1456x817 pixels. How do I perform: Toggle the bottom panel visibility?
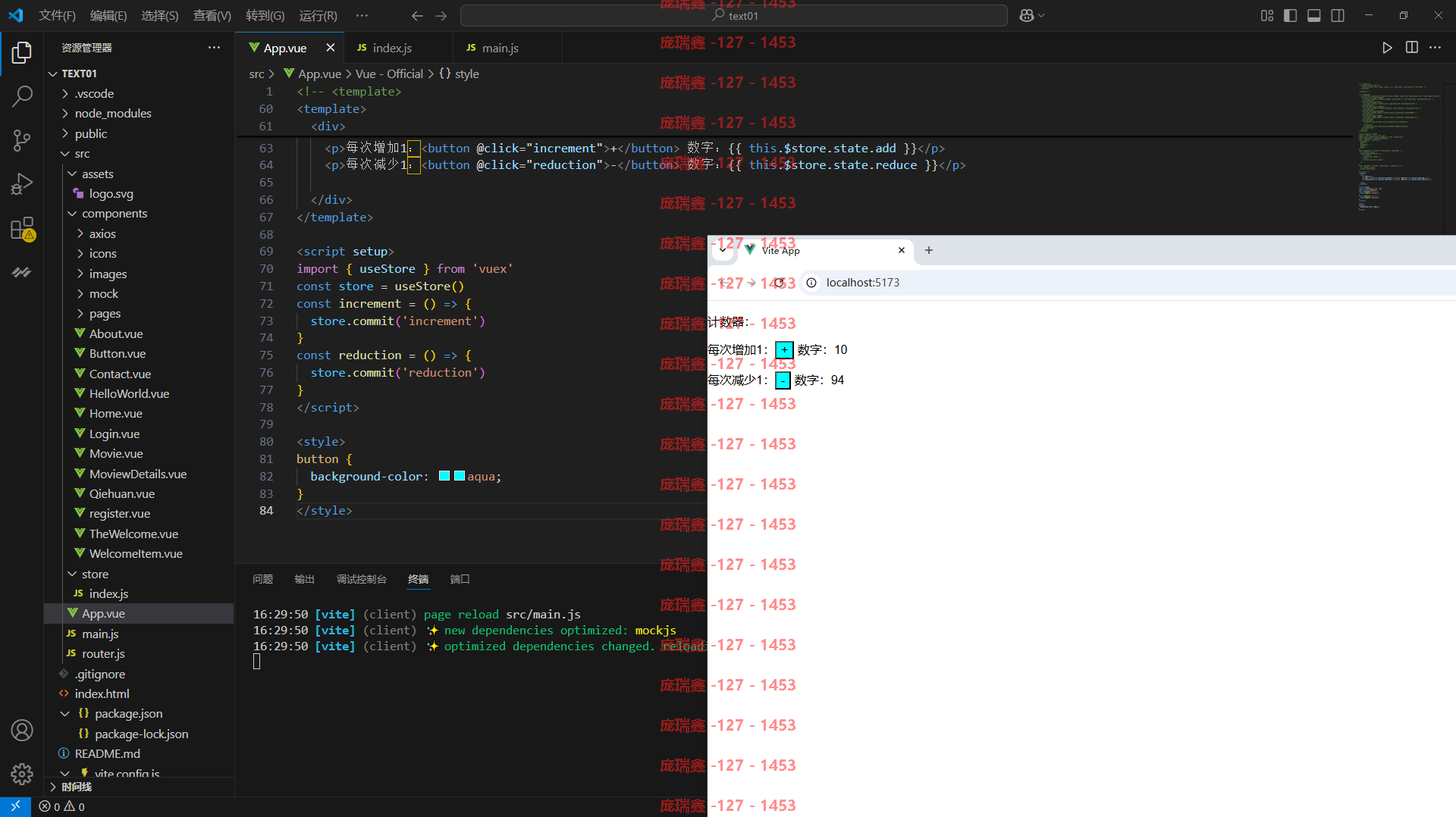pyautogui.click(x=1314, y=15)
